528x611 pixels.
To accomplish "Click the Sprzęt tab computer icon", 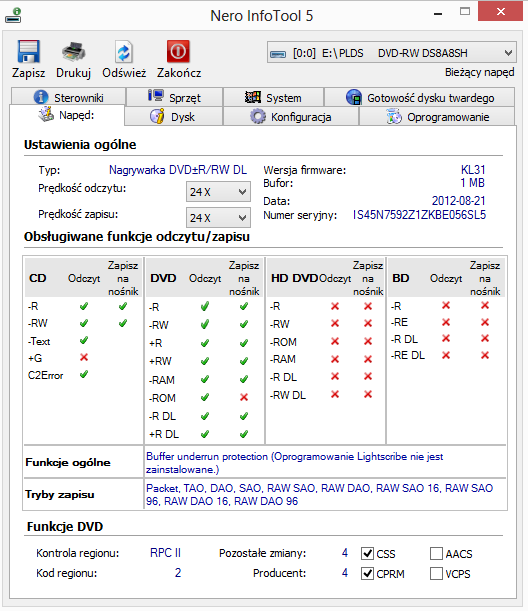I will [x=156, y=96].
